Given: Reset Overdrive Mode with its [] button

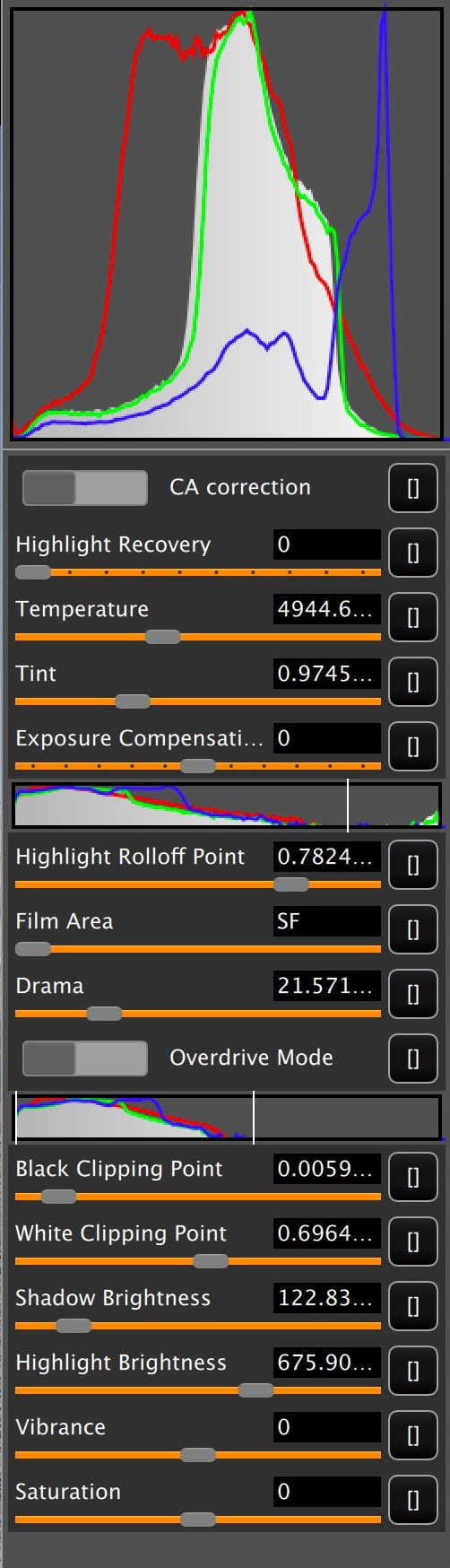Looking at the screenshot, I should 413,1058.
